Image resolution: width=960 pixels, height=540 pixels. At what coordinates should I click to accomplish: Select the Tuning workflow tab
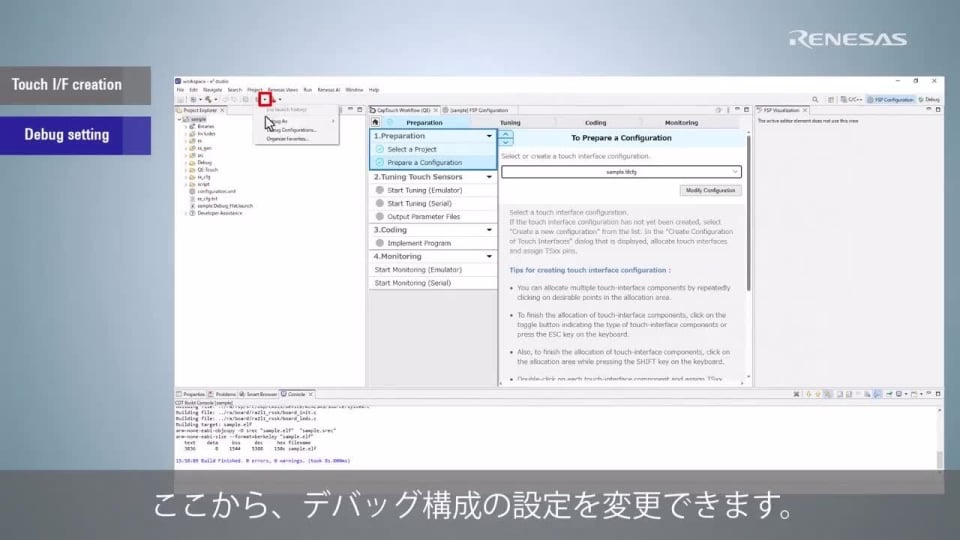(510, 122)
